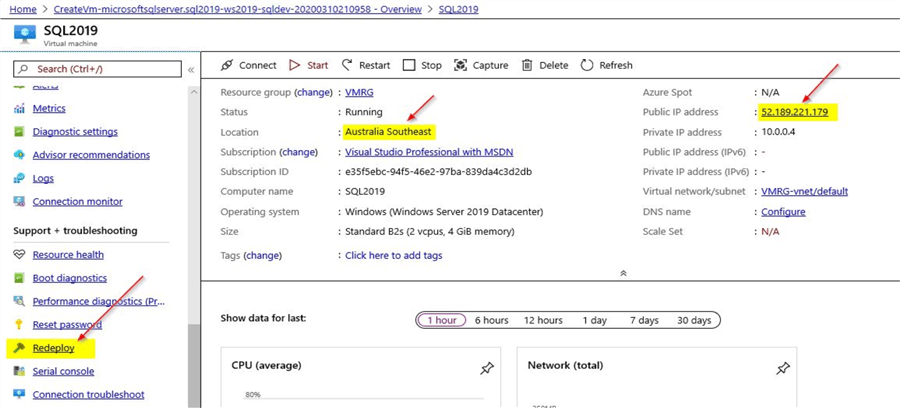Select the Australia Southeast location text
Viewport: 900px width, 408px height.
[x=388, y=133]
